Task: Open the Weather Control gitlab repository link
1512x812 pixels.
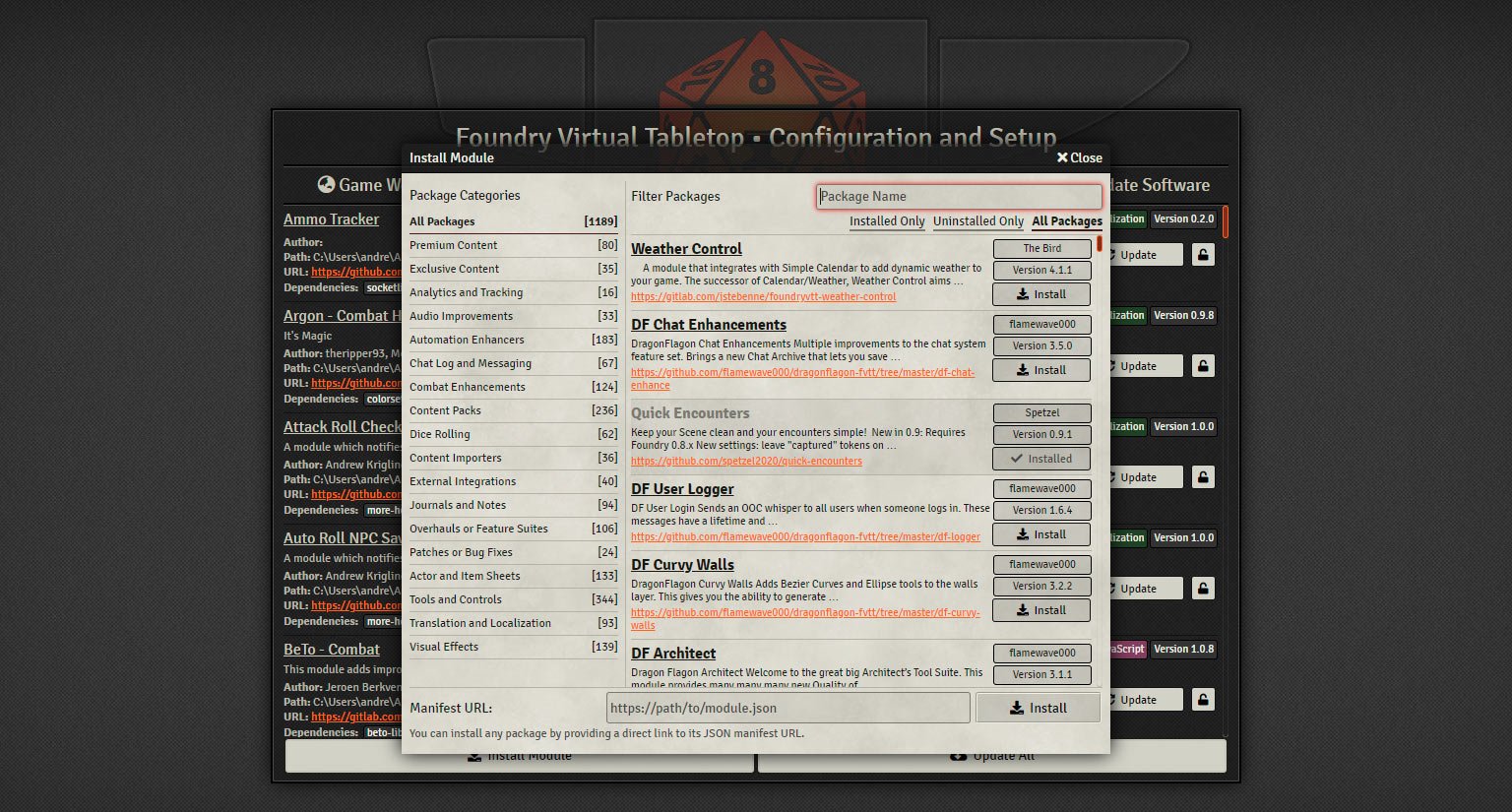Action: pos(763,295)
